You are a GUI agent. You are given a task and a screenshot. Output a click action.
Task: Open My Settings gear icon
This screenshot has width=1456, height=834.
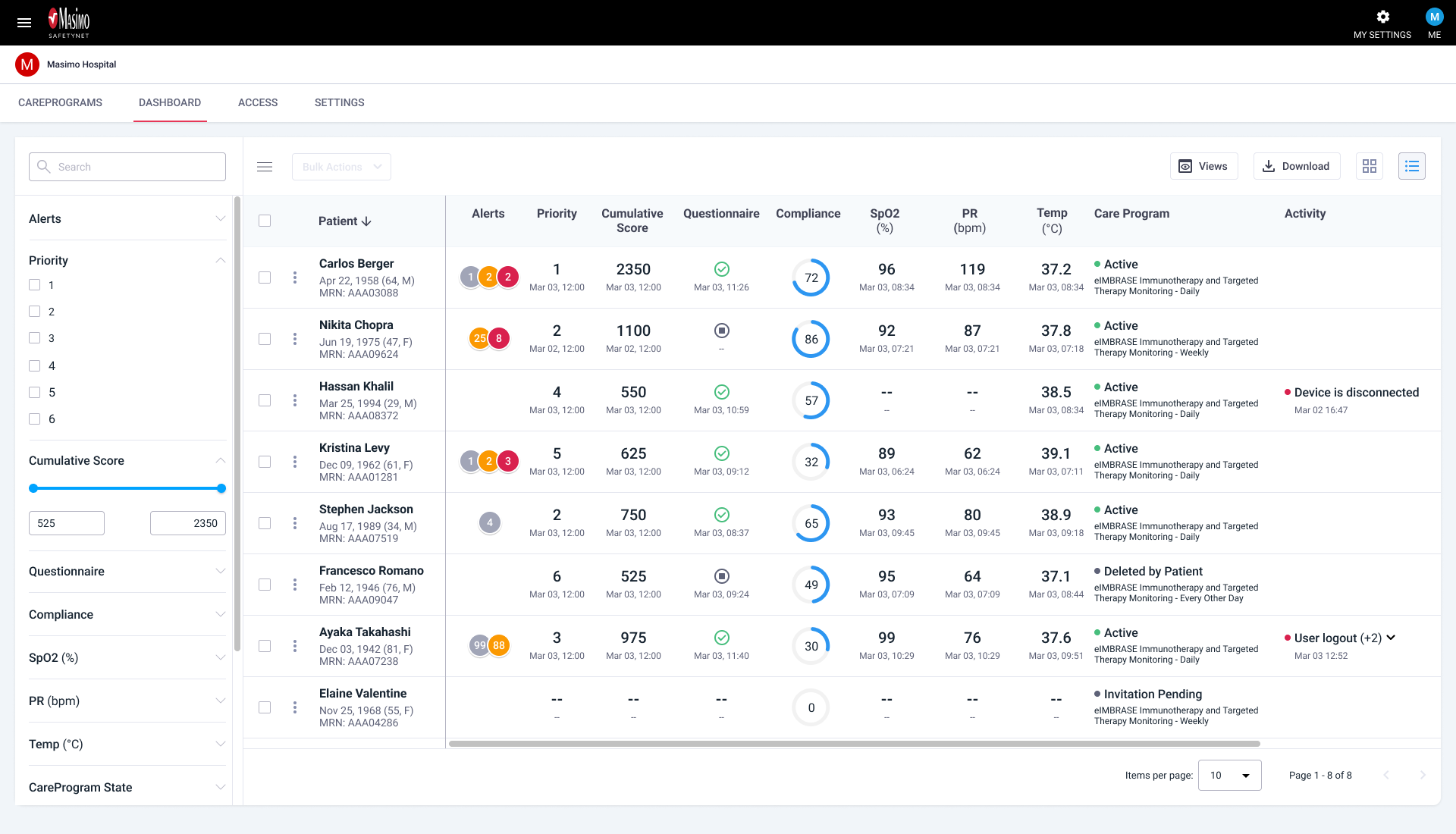(1382, 17)
